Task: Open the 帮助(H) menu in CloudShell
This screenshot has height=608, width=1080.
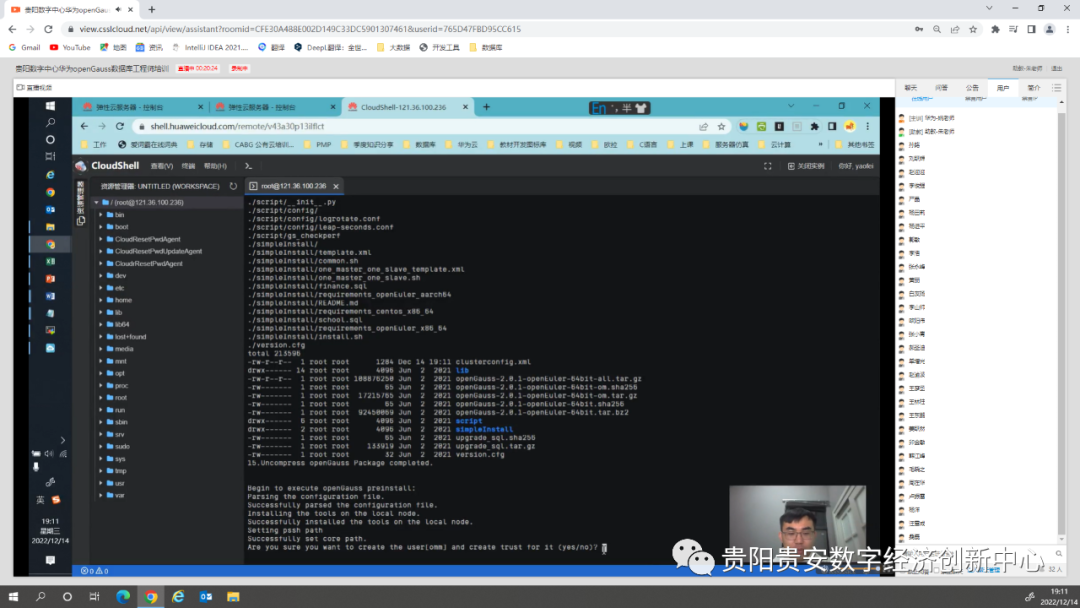Action: point(216,166)
